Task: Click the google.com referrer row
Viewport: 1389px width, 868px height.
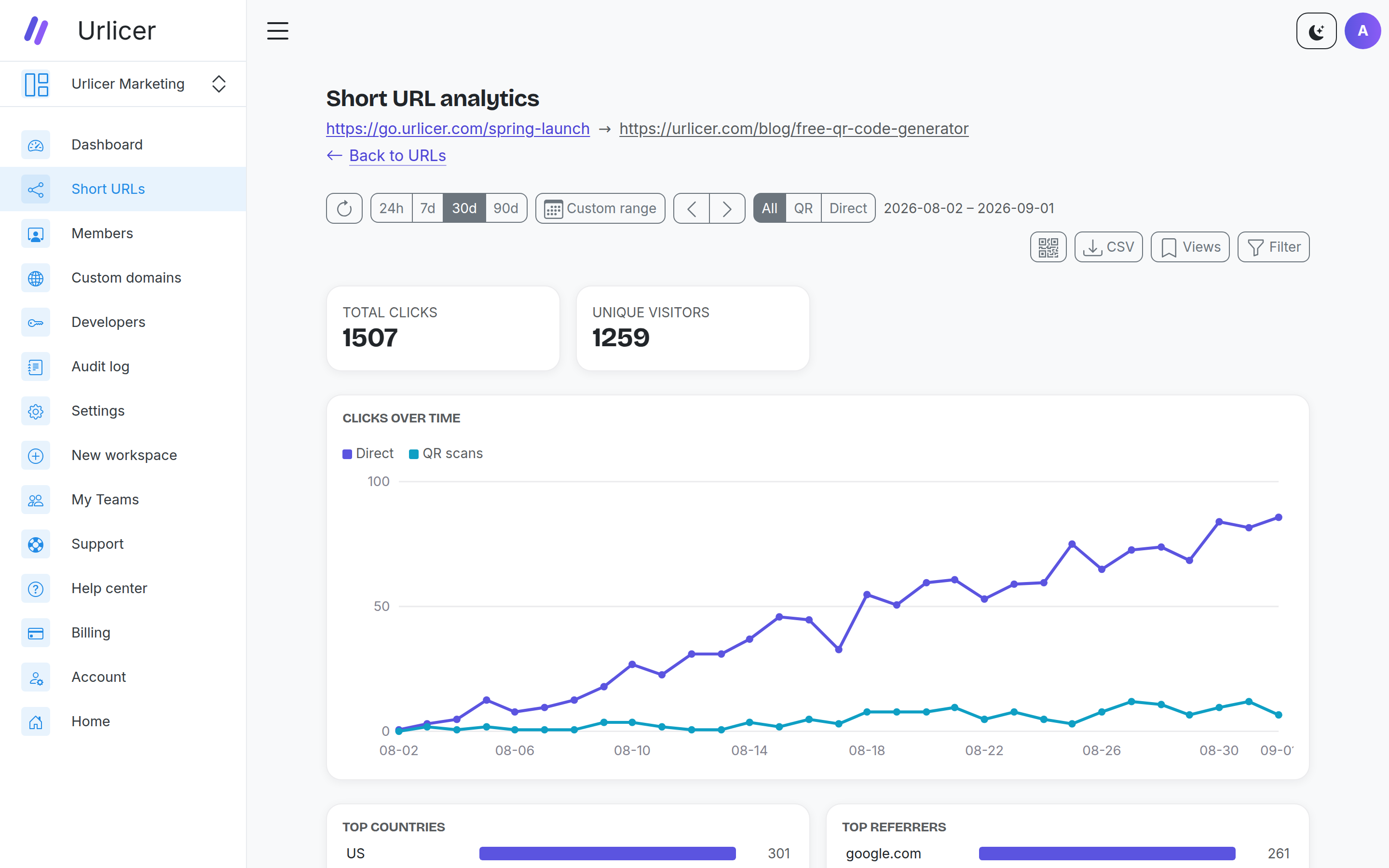Action: (x=1067, y=854)
